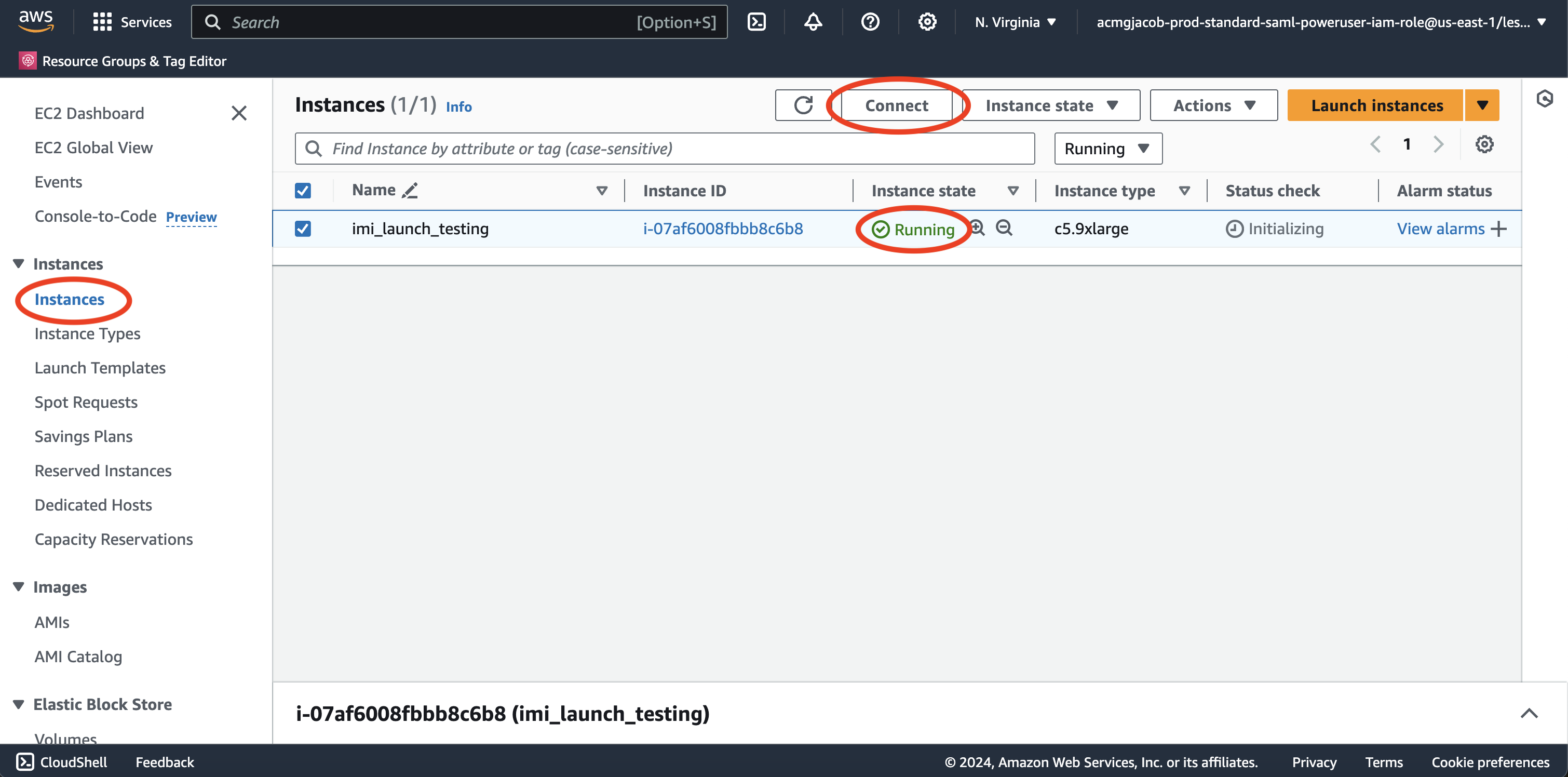Open Console-to-Code
Image resolution: width=1568 pixels, height=777 pixels.
pos(96,216)
